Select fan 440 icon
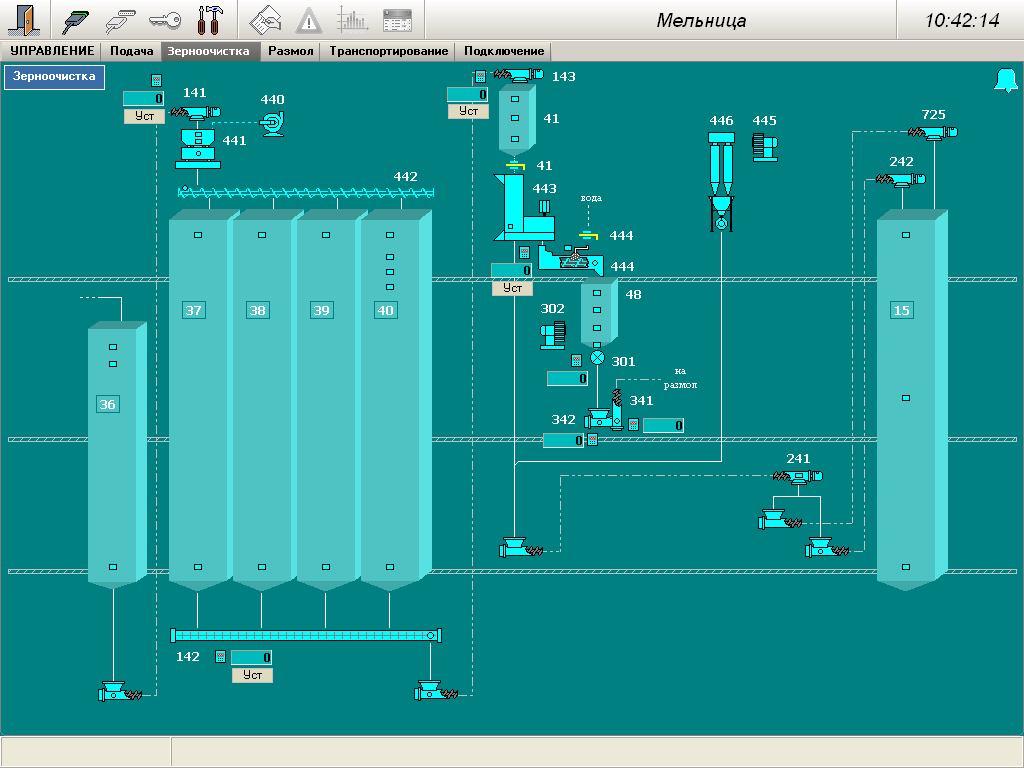1024x768 pixels. coord(270,123)
